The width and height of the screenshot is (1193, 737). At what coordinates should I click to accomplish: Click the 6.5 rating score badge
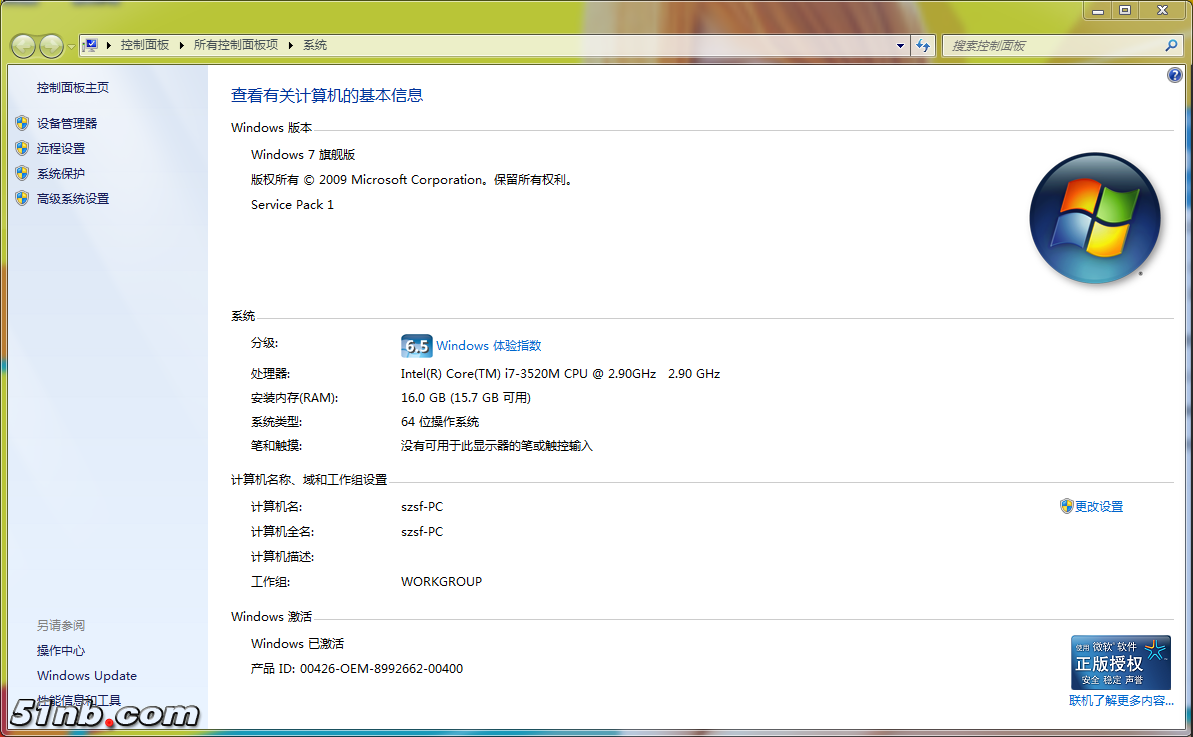click(x=416, y=346)
